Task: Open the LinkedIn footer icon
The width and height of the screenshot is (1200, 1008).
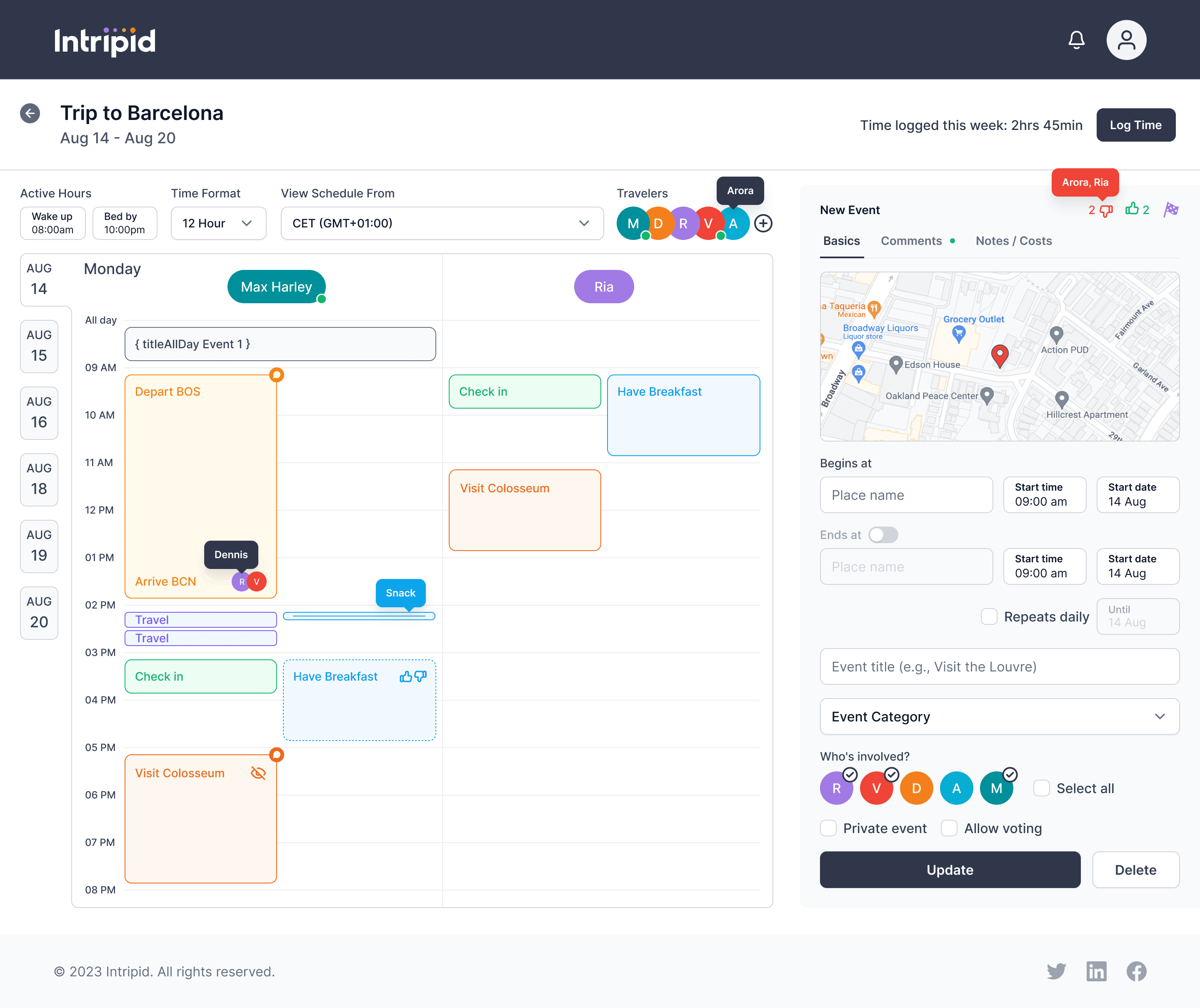Action: point(1096,971)
